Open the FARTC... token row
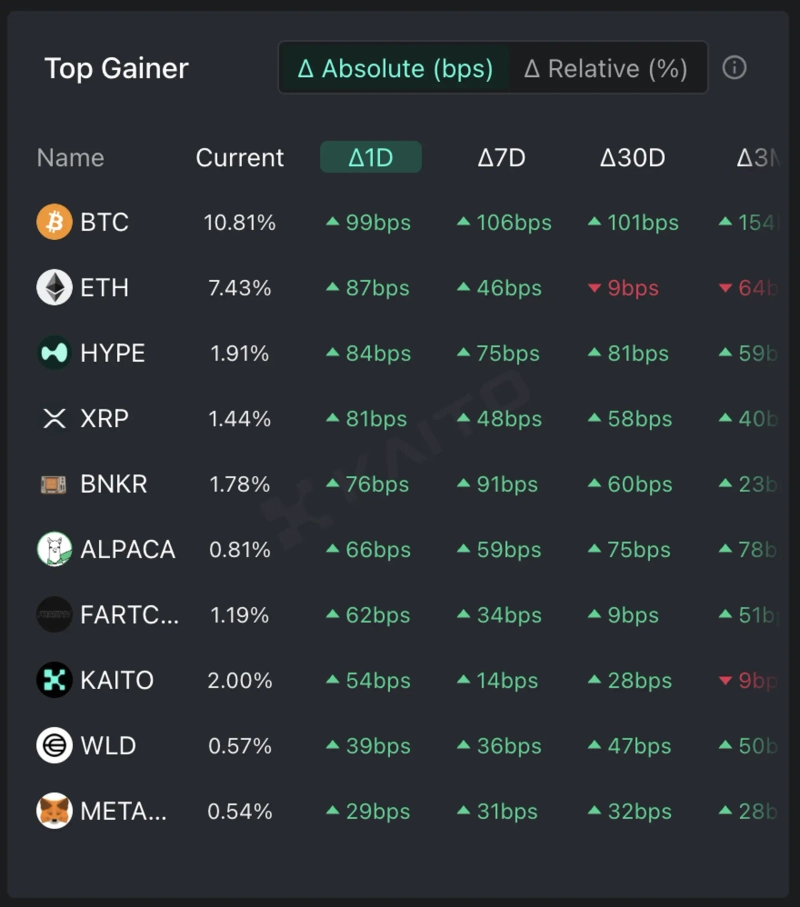 pos(129,615)
